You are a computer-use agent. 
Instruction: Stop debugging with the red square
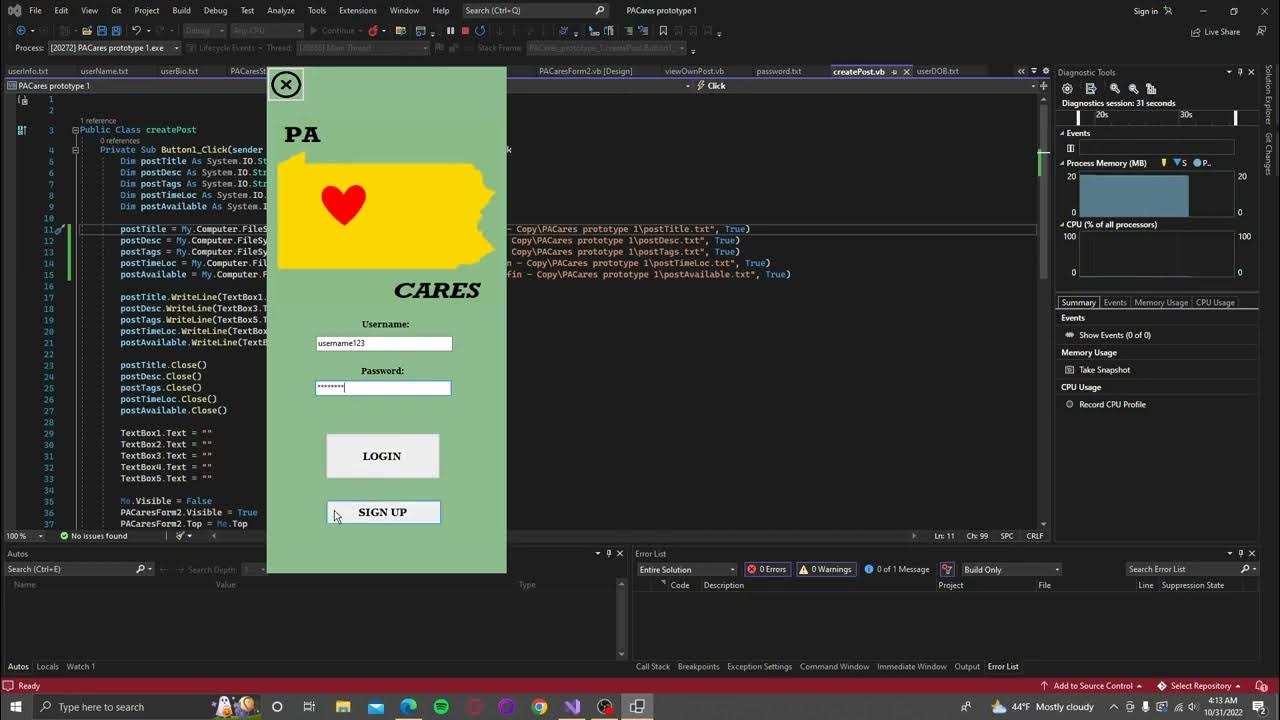click(465, 31)
